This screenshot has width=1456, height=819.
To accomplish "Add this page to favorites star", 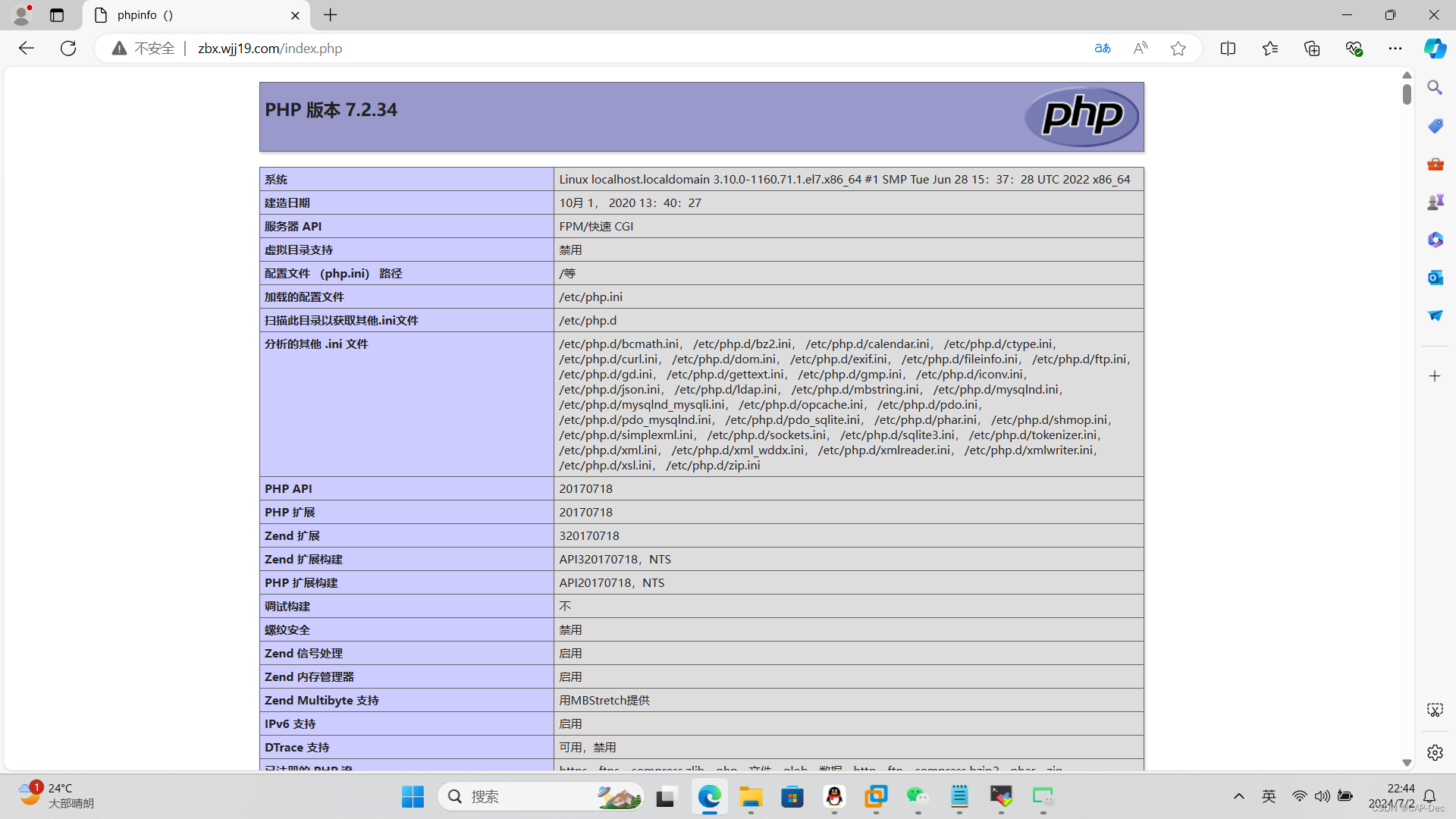I will pos(1178,49).
